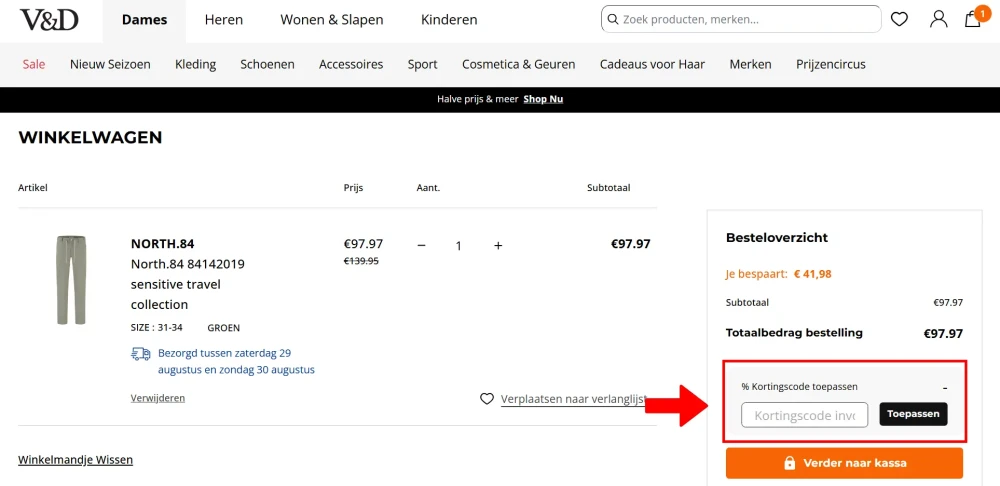Image resolution: width=1000 pixels, height=486 pixels.
Task: Open the green trousers product thumbnail
Action: (x=71, y=280)
